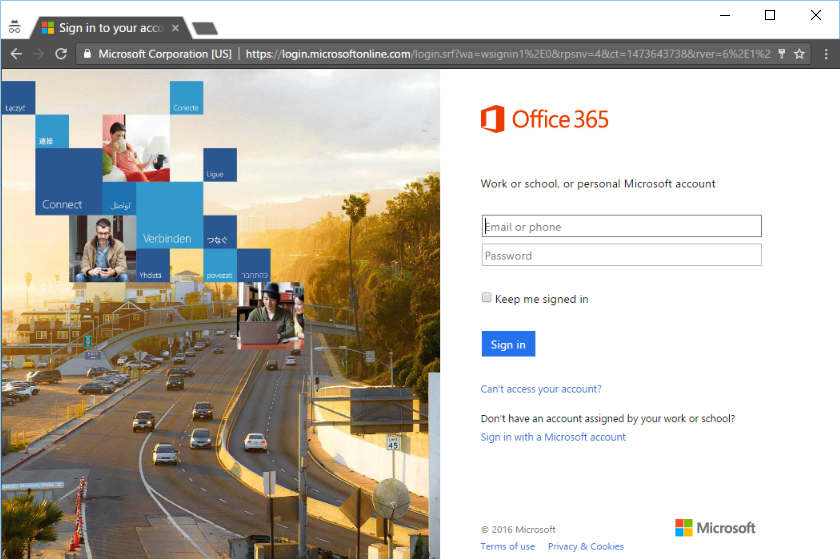Open Sign in with a Microsoft account link
The height and width of the screenshot is (559, 840).
click(553, 437)
